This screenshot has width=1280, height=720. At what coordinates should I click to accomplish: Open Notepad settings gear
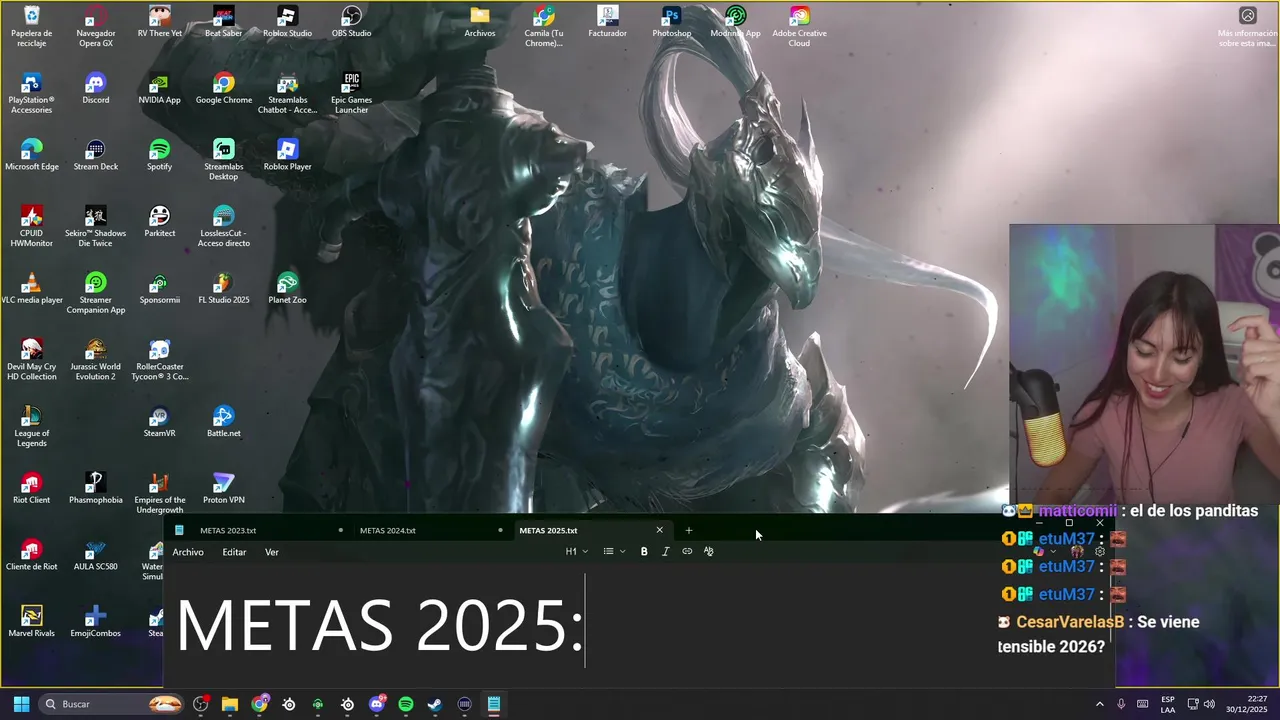pos(1100,551)
